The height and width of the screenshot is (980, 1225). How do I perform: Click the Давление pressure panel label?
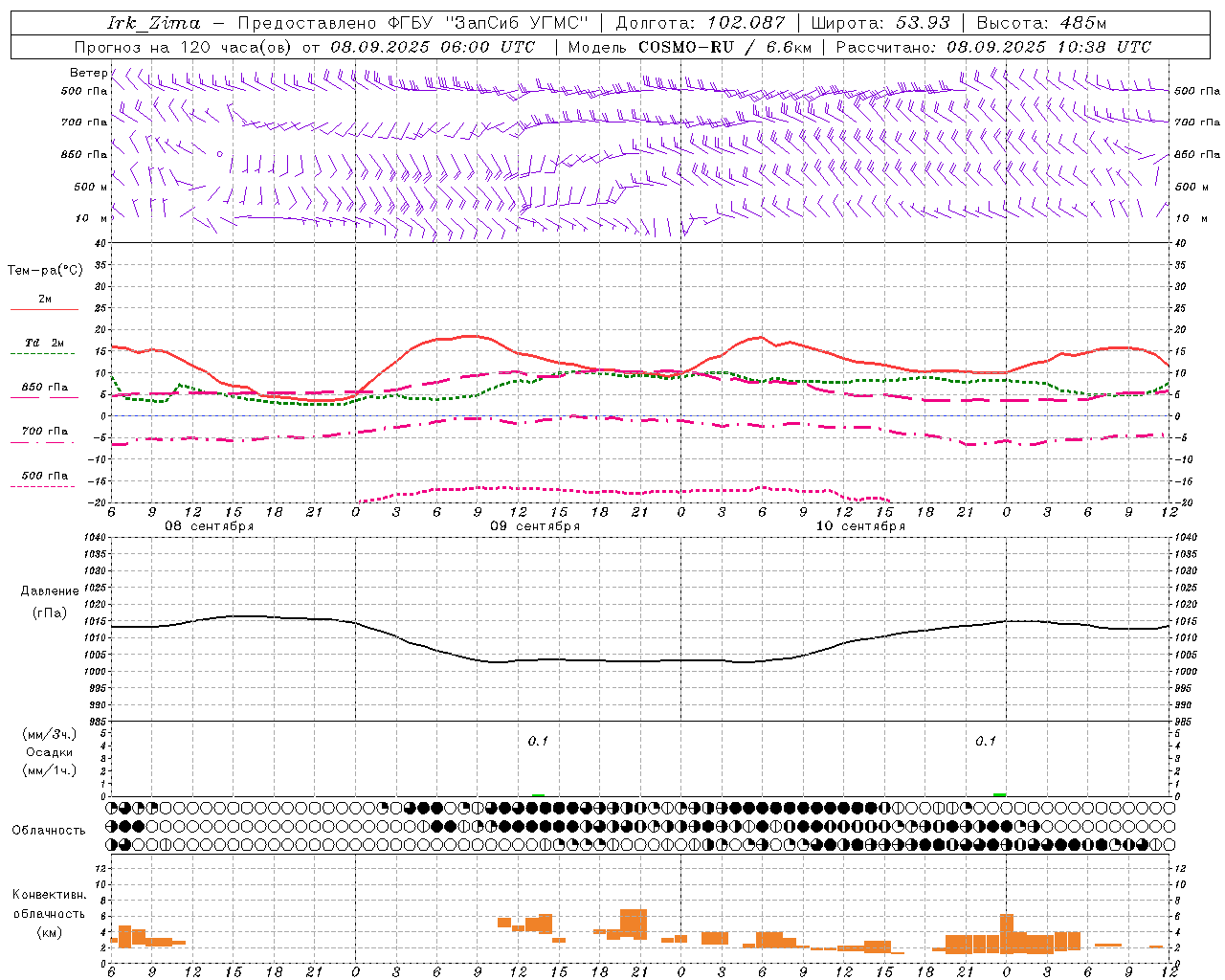(x=49, y=591)
